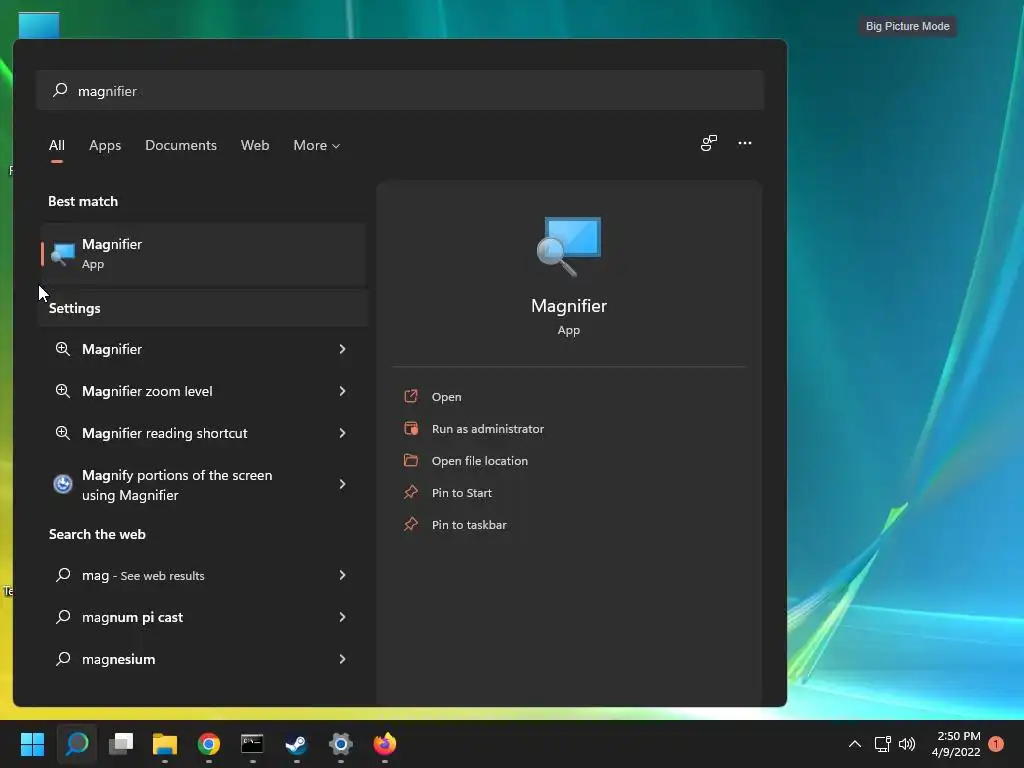Screen dimensions: 1024x768
Task: Open Task View from the taskbar
Action: (121, 744)
